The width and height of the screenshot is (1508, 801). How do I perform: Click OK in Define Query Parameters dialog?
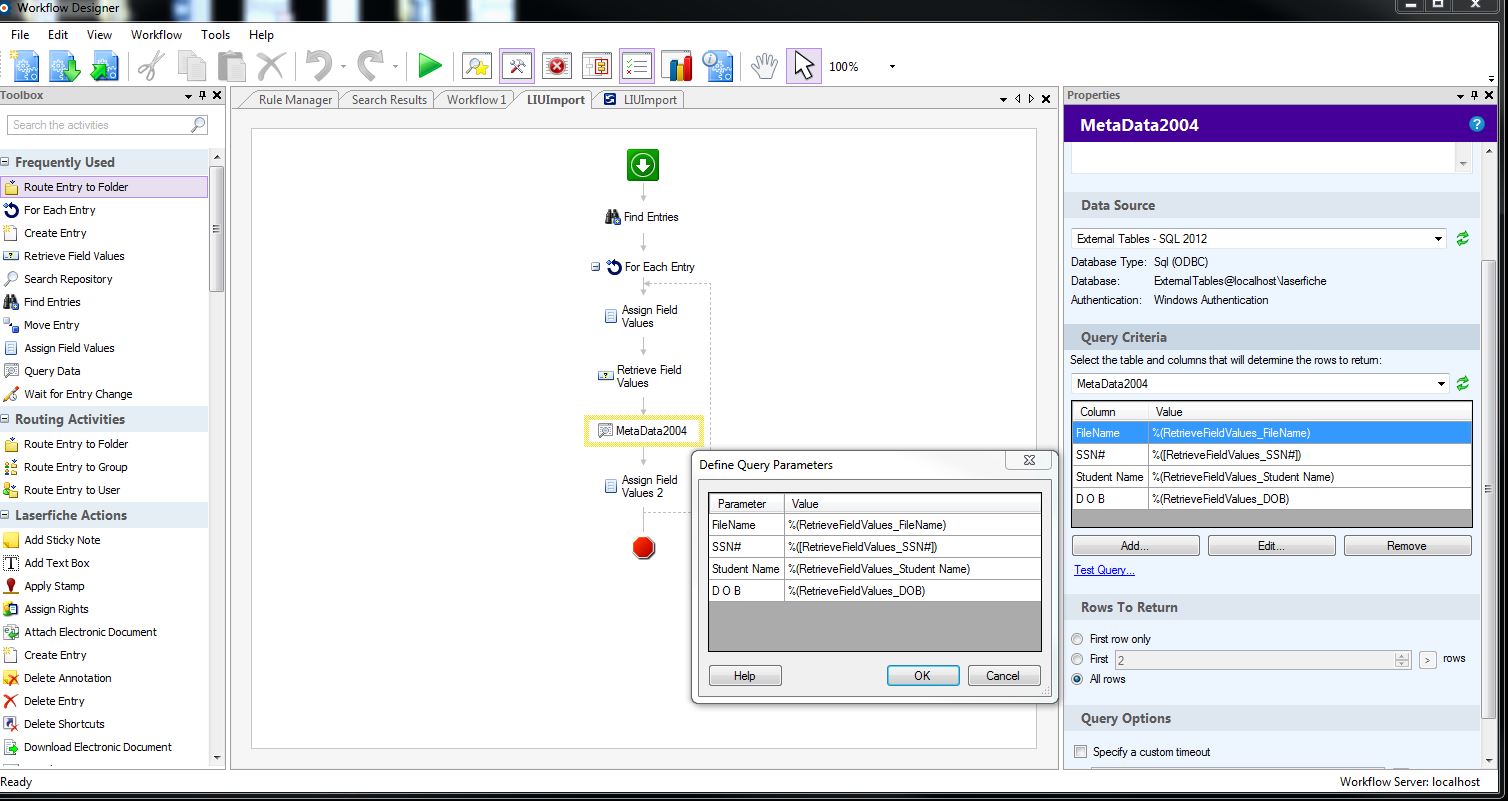click(922, 676)
